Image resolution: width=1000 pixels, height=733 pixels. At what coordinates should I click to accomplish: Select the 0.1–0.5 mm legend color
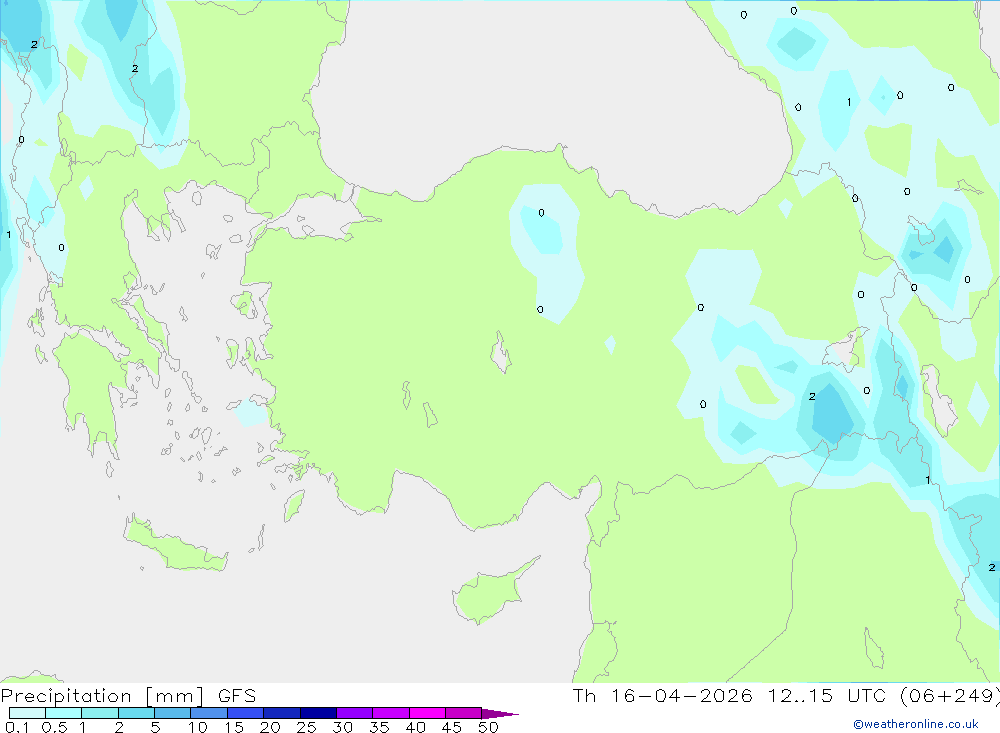27,713
